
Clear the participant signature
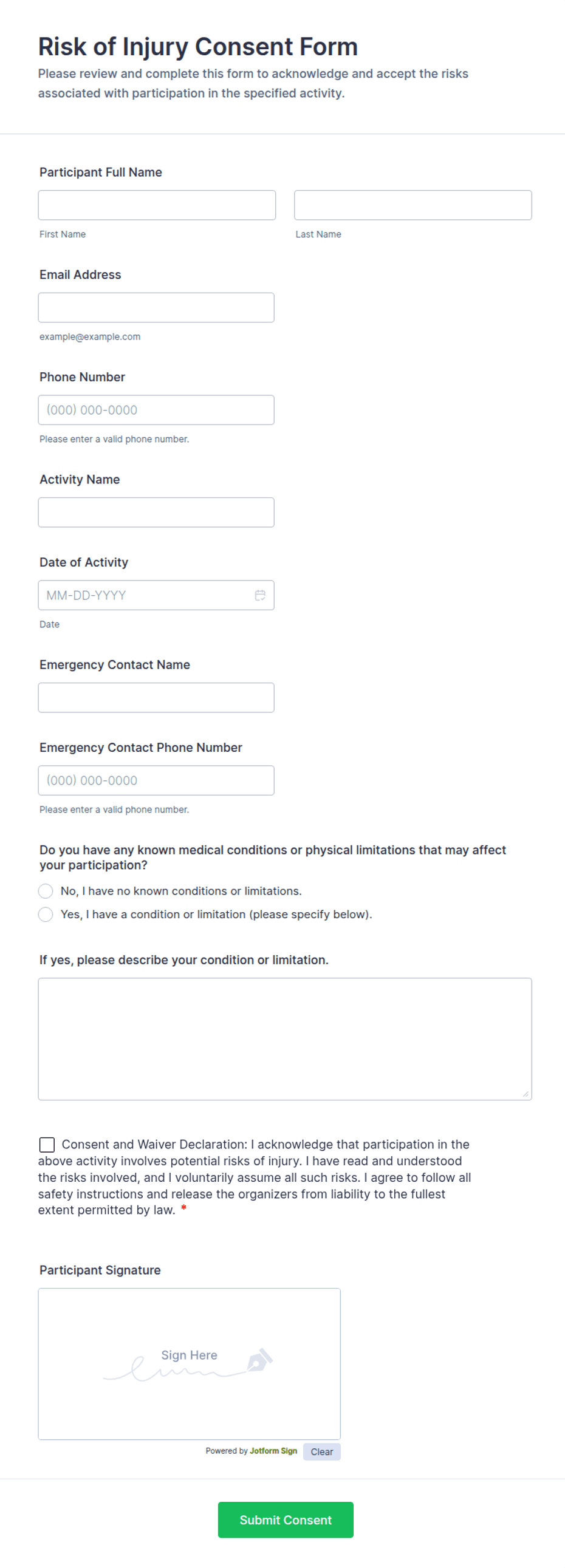pos(321,1452)
